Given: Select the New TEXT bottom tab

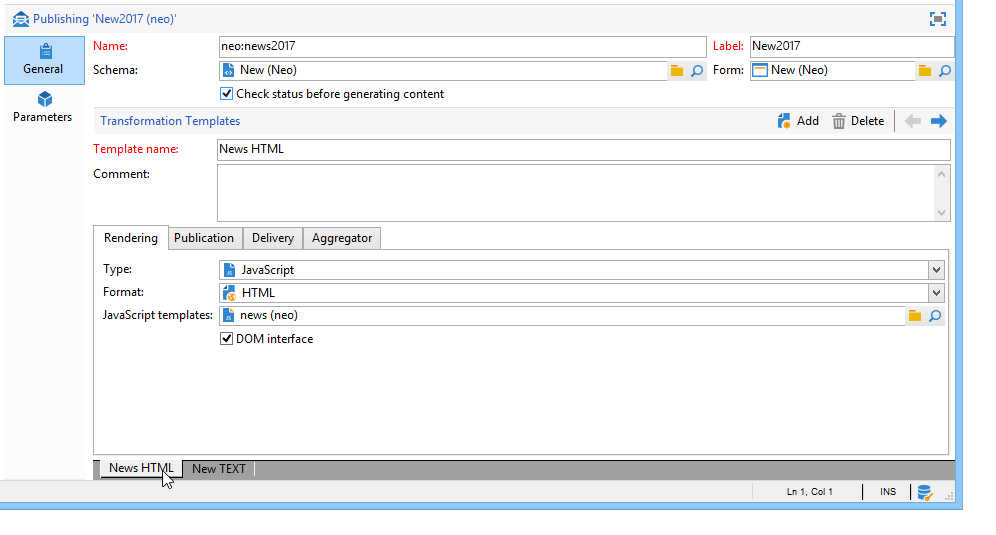Looking at the screenshot, I should pyautogui.click(x=219, y=469).
